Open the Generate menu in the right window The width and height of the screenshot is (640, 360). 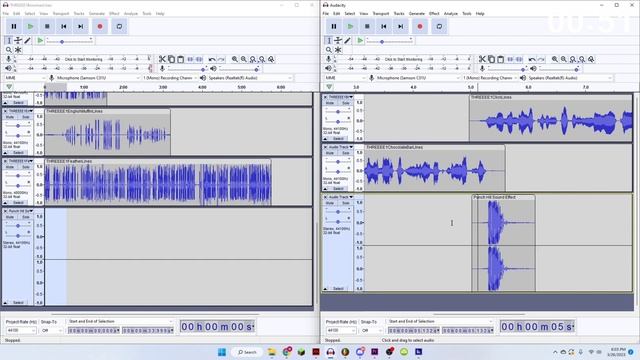[417, 13]
